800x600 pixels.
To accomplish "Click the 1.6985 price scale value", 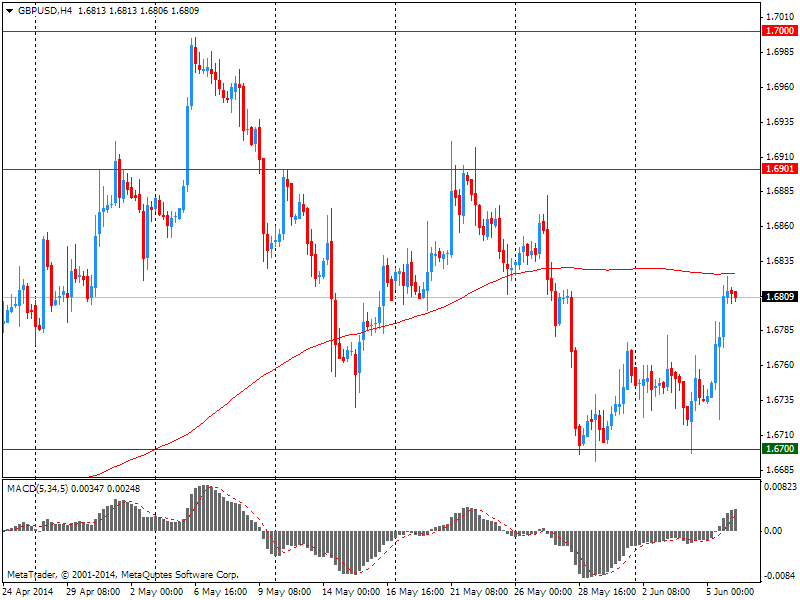I will click(781, 52).
